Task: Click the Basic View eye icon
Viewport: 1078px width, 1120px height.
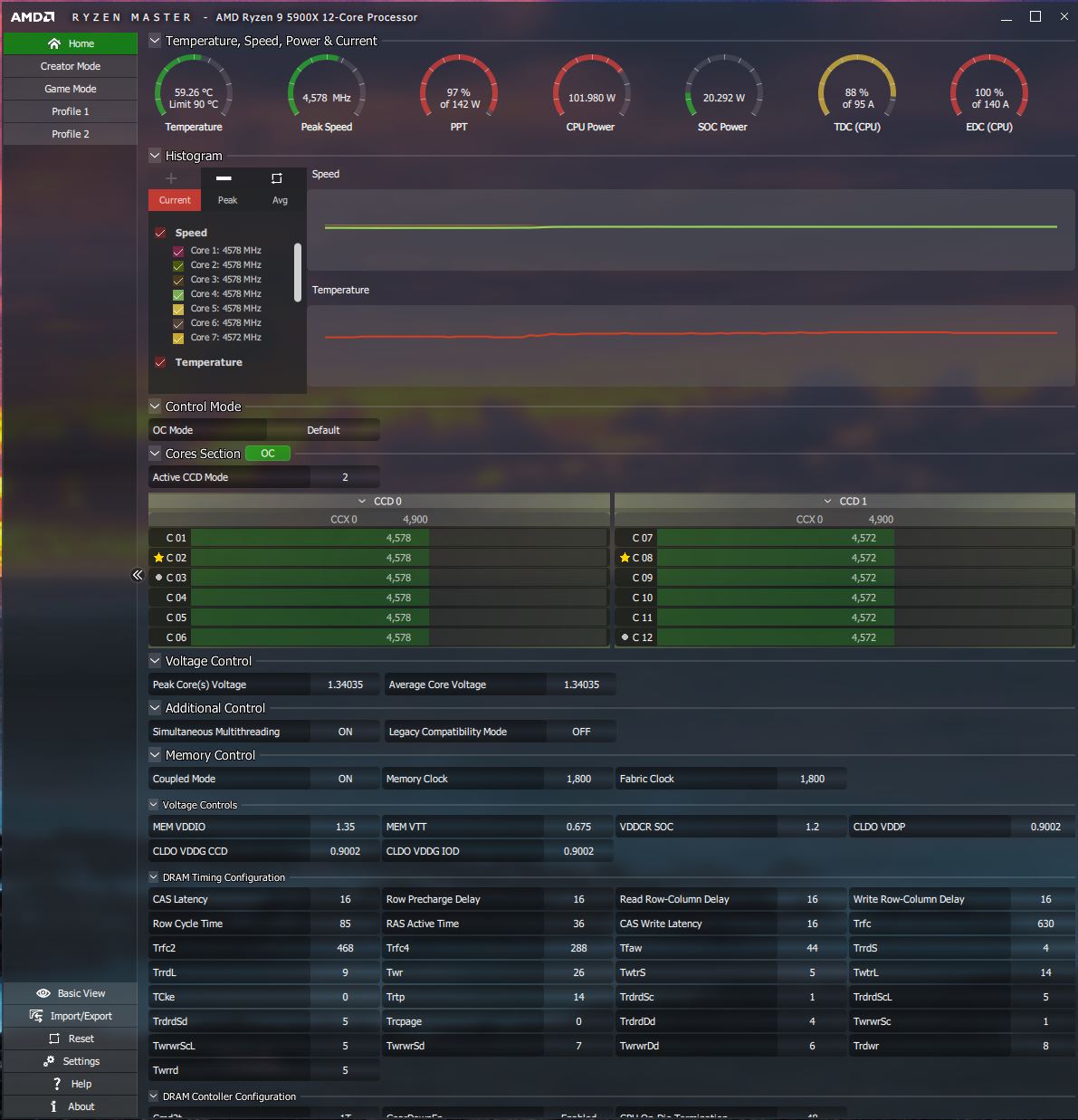Action: (x=43, y=993)
